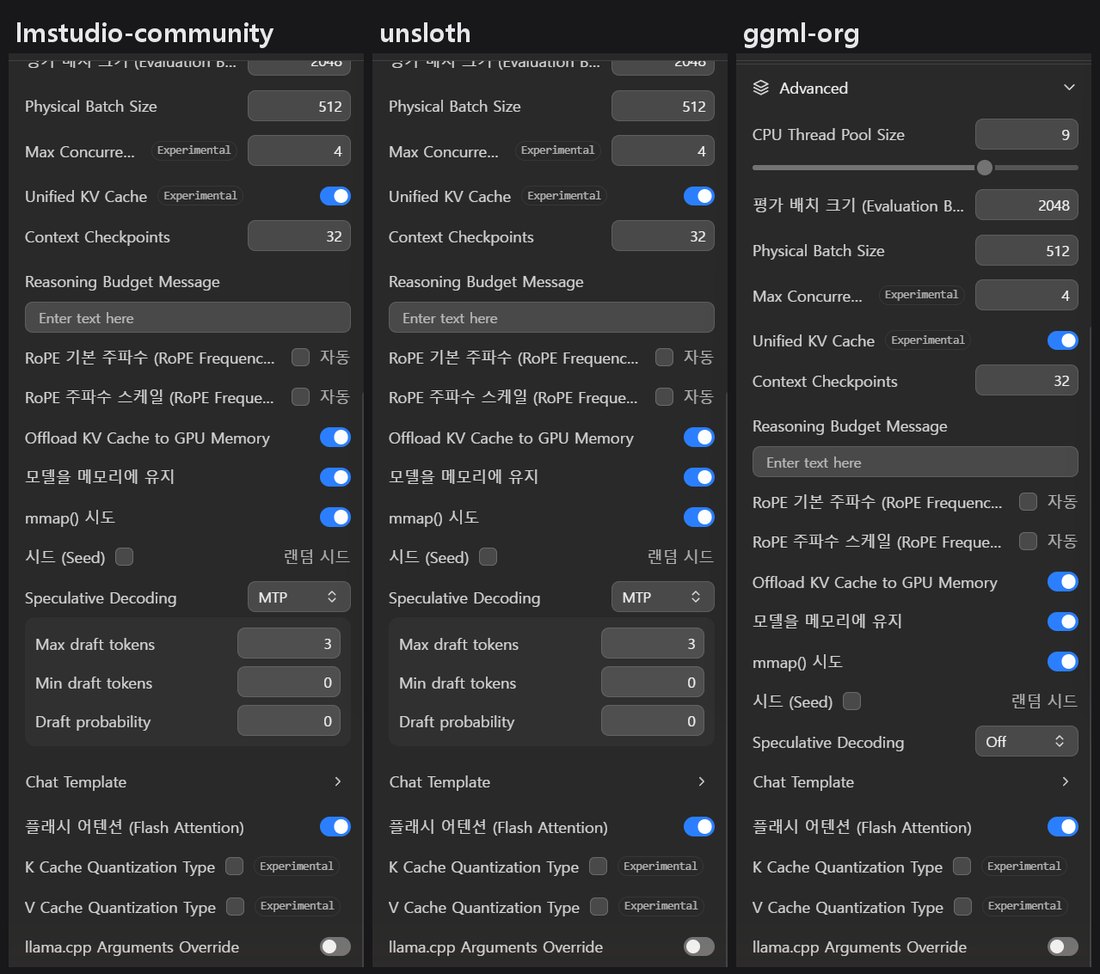This screenshot has height=974, width=1100.
Task: Disable Offload KV Cache to GPU in unsloth
Action: pyautogui.click(x=699, y=437)
